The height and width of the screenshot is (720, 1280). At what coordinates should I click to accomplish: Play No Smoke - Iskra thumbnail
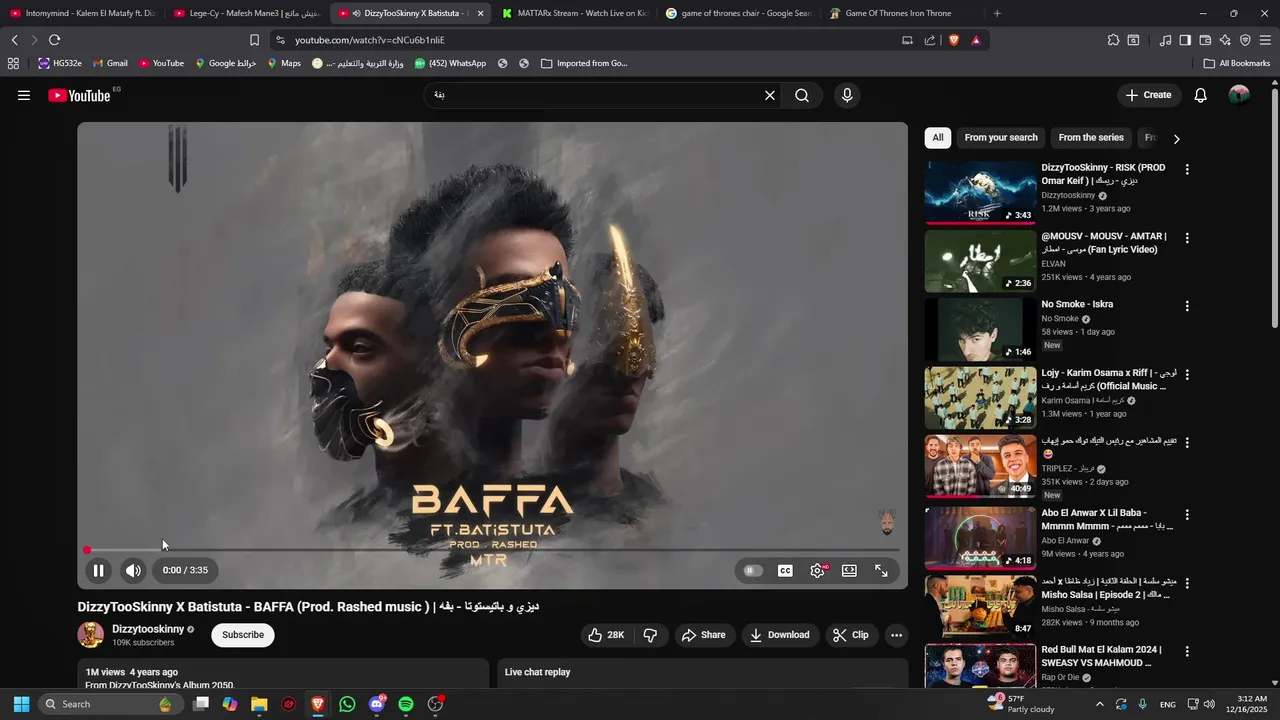tap(980, 329)
